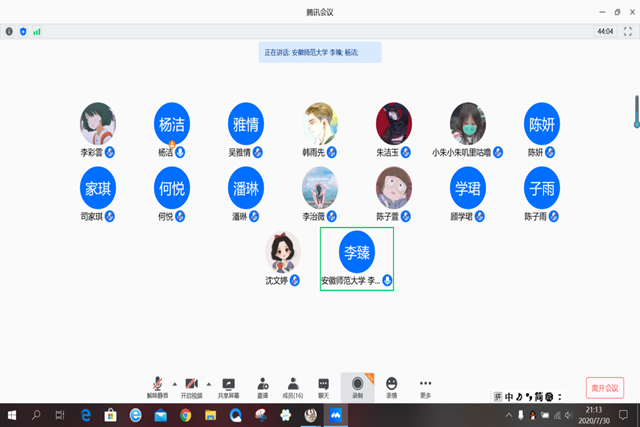This screenshot has width=640, height=427.
Task: Click the meeting info icon at top left
Action: pyautogui.click(x=9, y=32)
